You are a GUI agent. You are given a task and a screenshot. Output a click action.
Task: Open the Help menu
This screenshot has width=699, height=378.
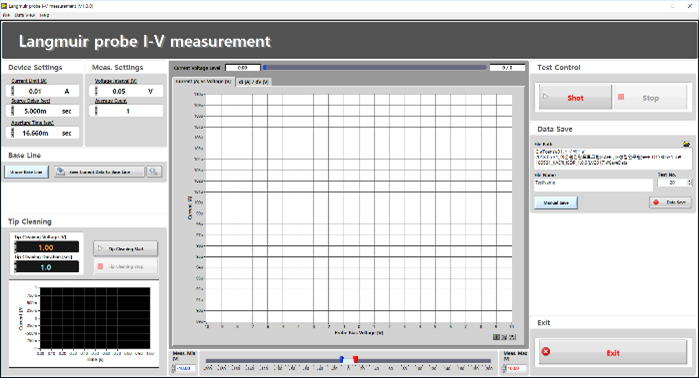tap(44, 15)
